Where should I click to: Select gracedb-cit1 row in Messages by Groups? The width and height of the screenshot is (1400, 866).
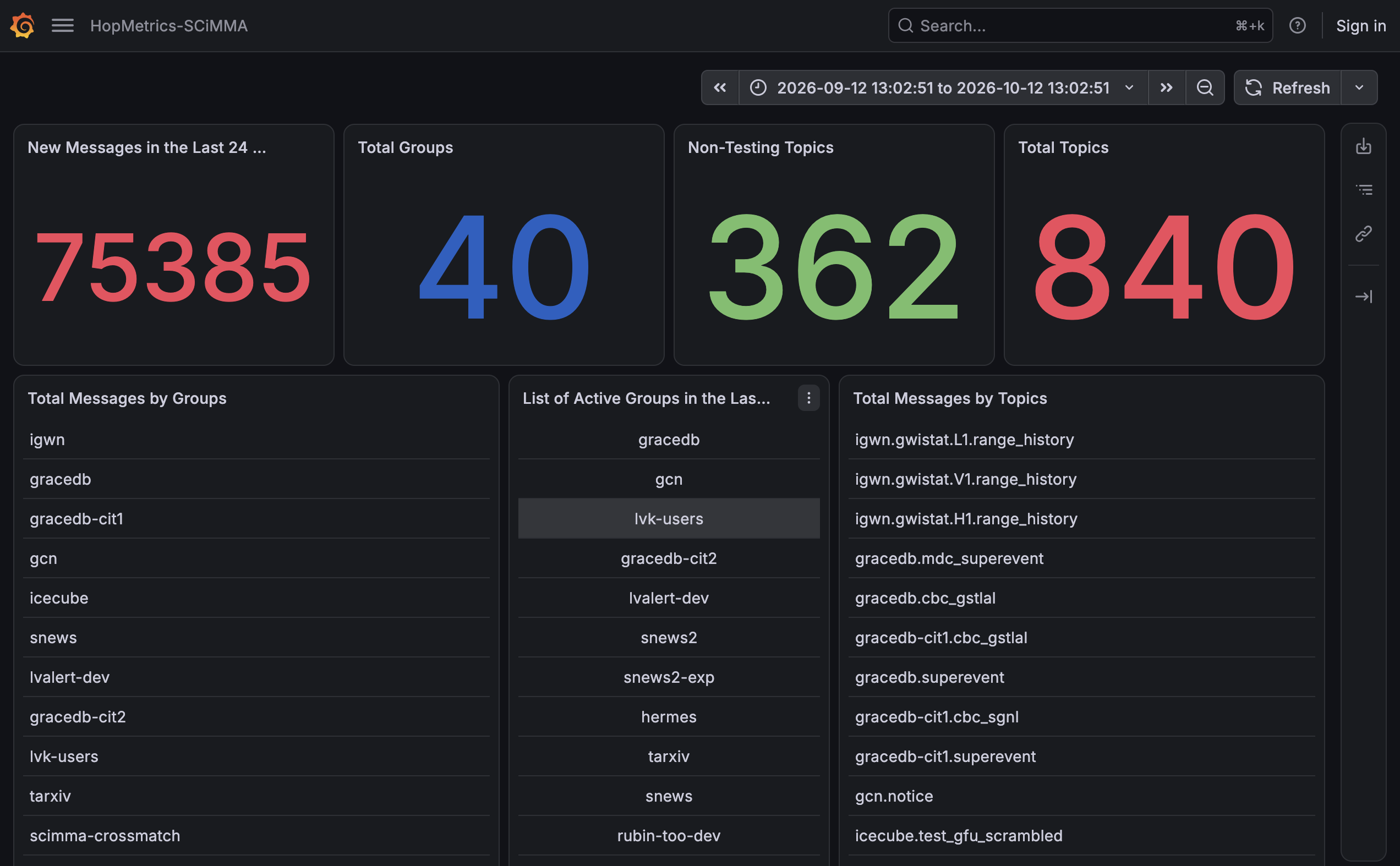pos(256,518)
